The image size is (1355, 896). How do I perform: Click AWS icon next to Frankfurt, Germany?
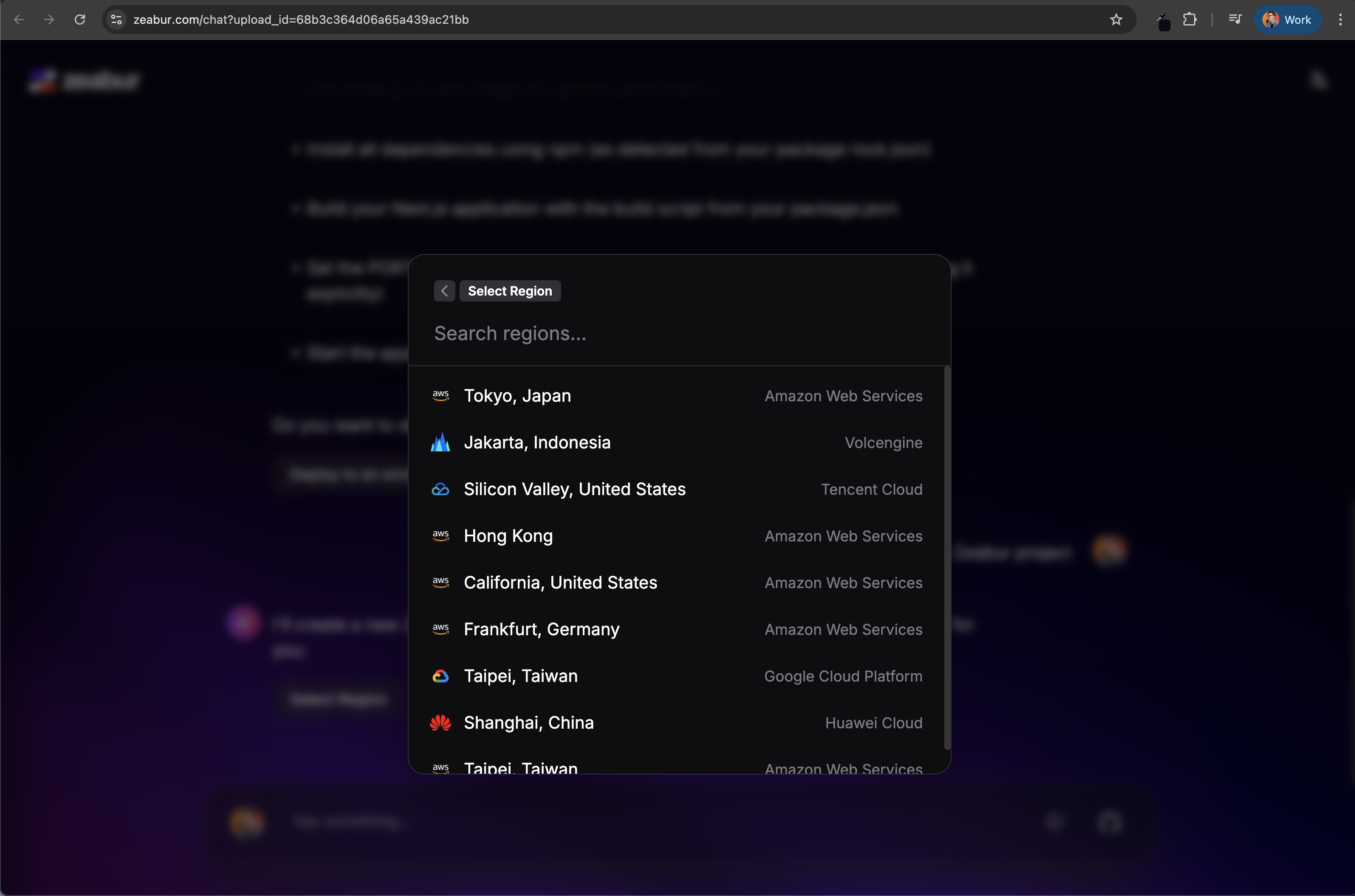(440, 629)
